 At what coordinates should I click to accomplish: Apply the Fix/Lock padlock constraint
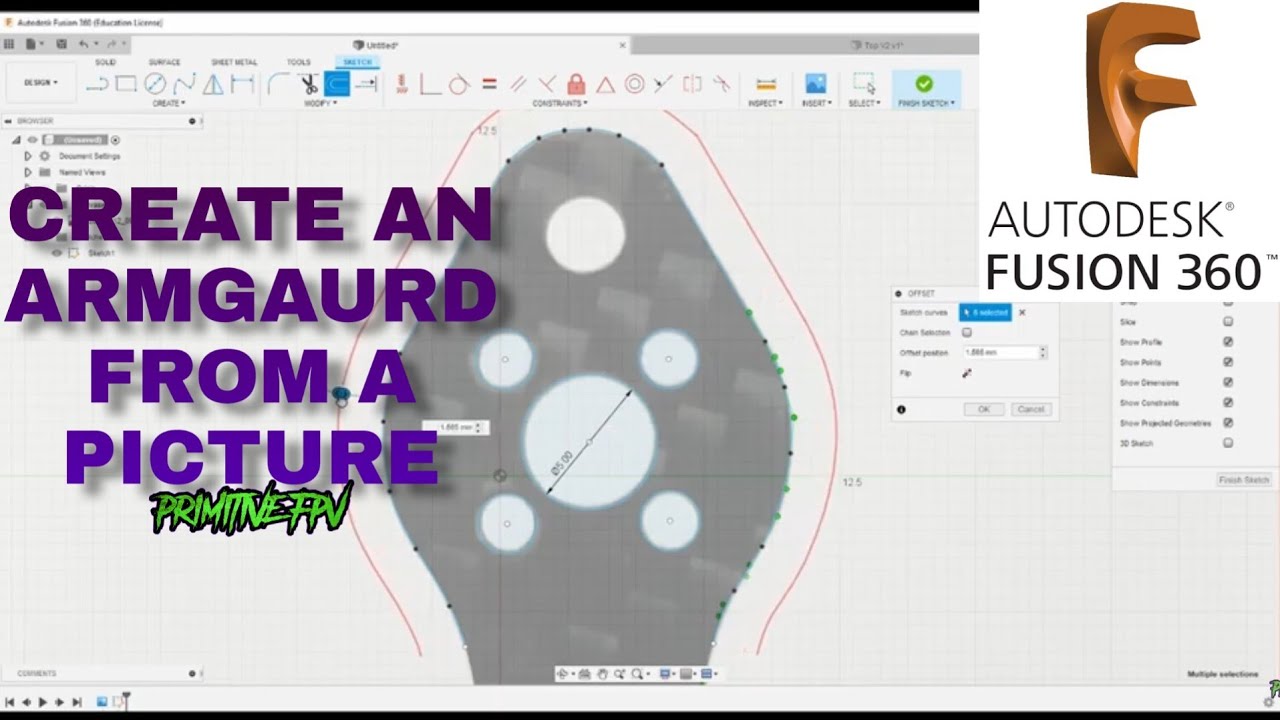576,85
